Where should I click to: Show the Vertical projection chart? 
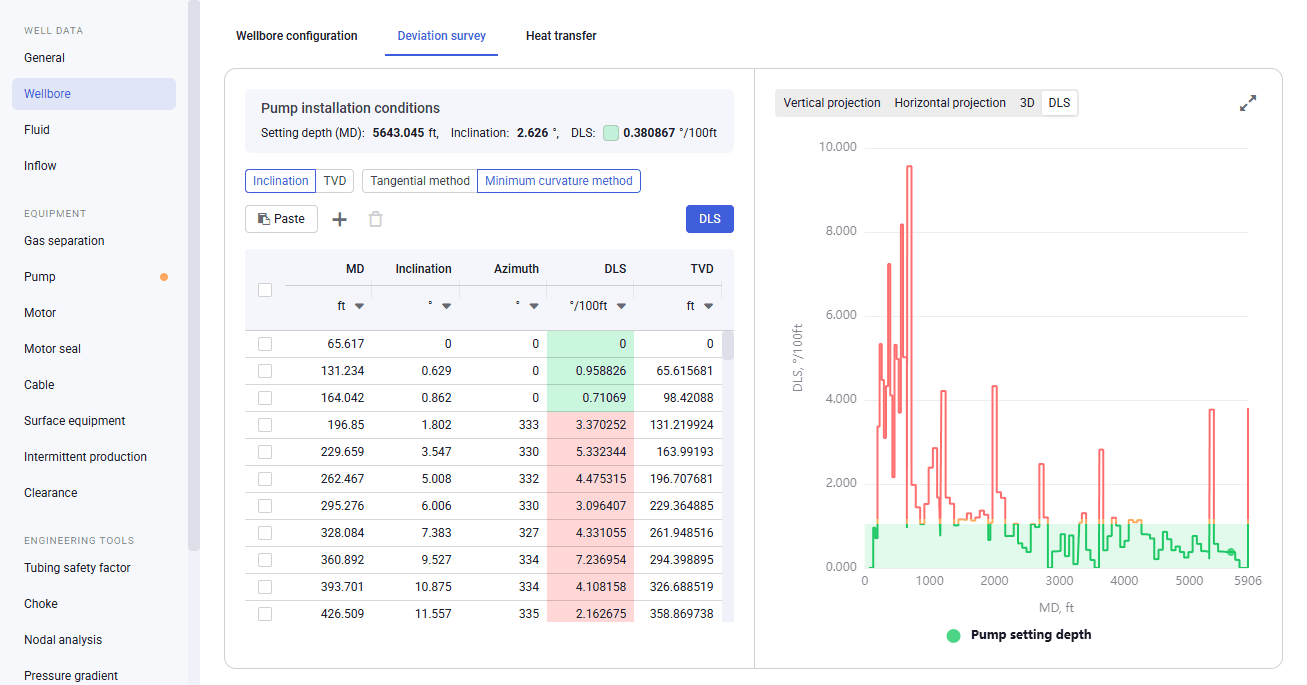coord(832,103)
